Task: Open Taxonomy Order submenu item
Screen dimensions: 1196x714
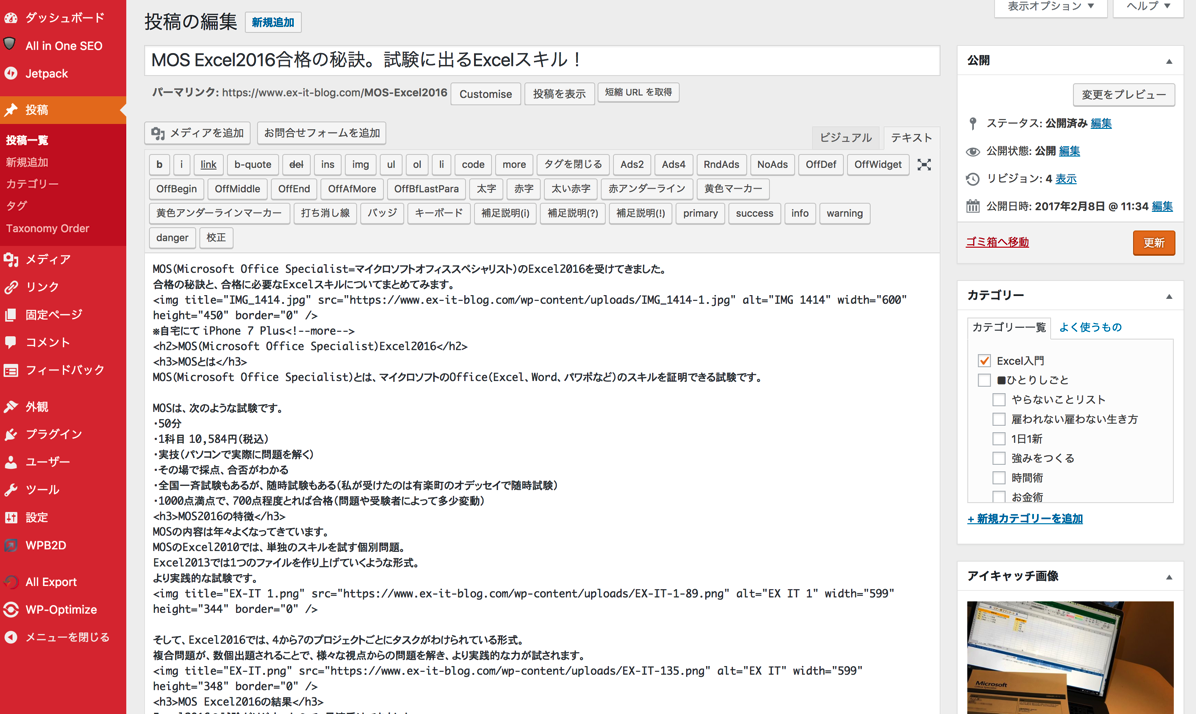Action: (x=47, y=228)
